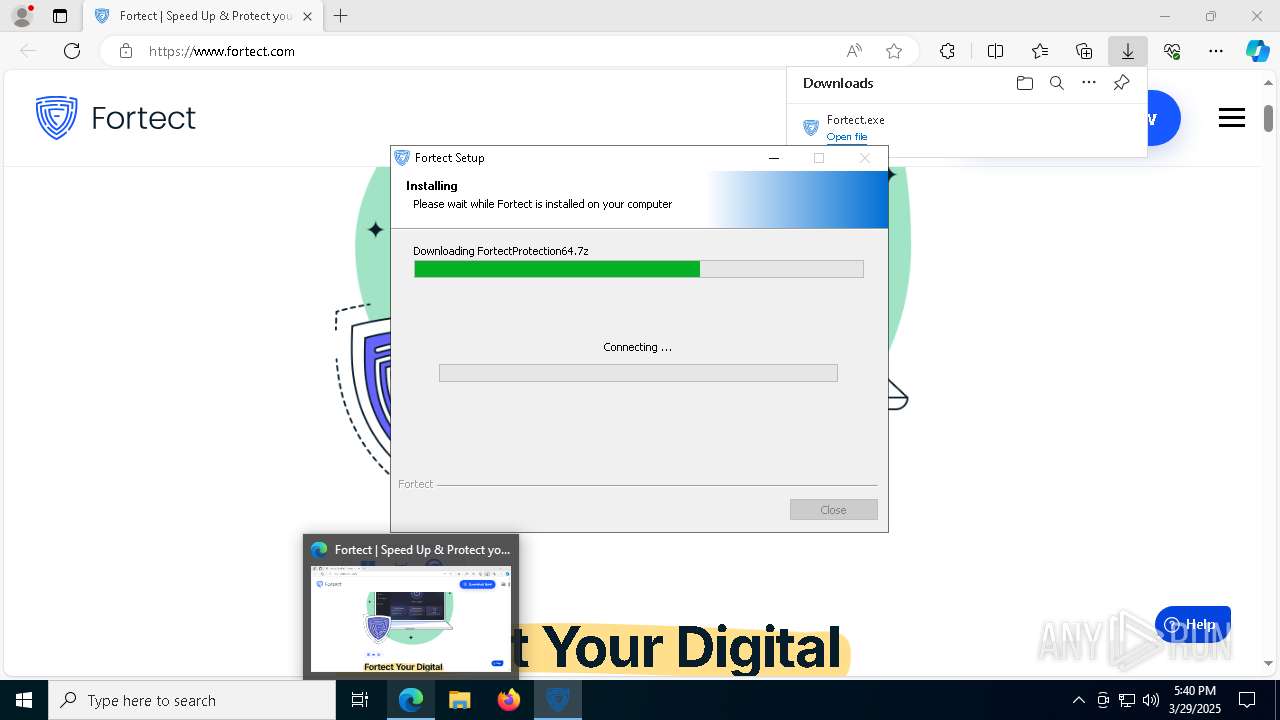1280x720 pixels.
Task: Refresh the Fortect page
Action: [72, 51]
